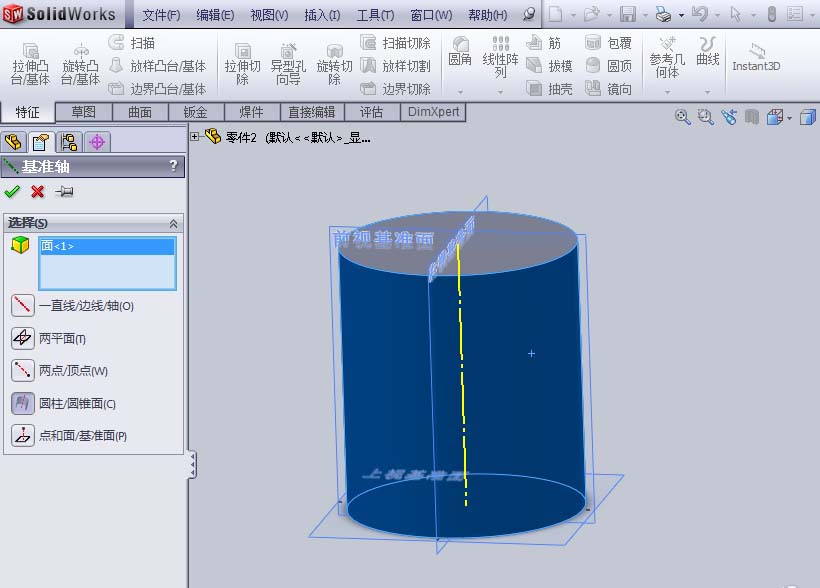Switch to the 直接编辑 ribbon tab
Viewport: 820px width, 588px height.
point(312,112)
